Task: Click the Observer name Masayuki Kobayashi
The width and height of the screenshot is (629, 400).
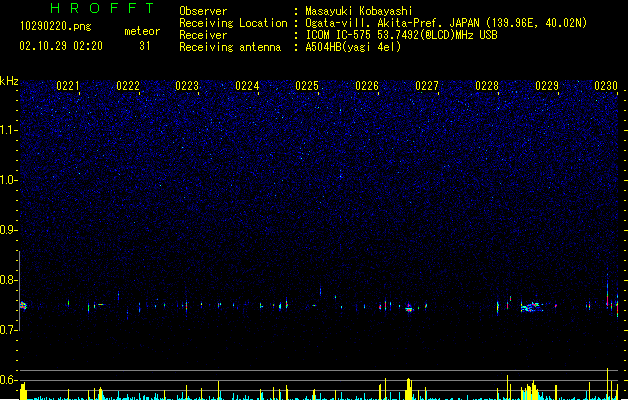Action: click(359, 11)
